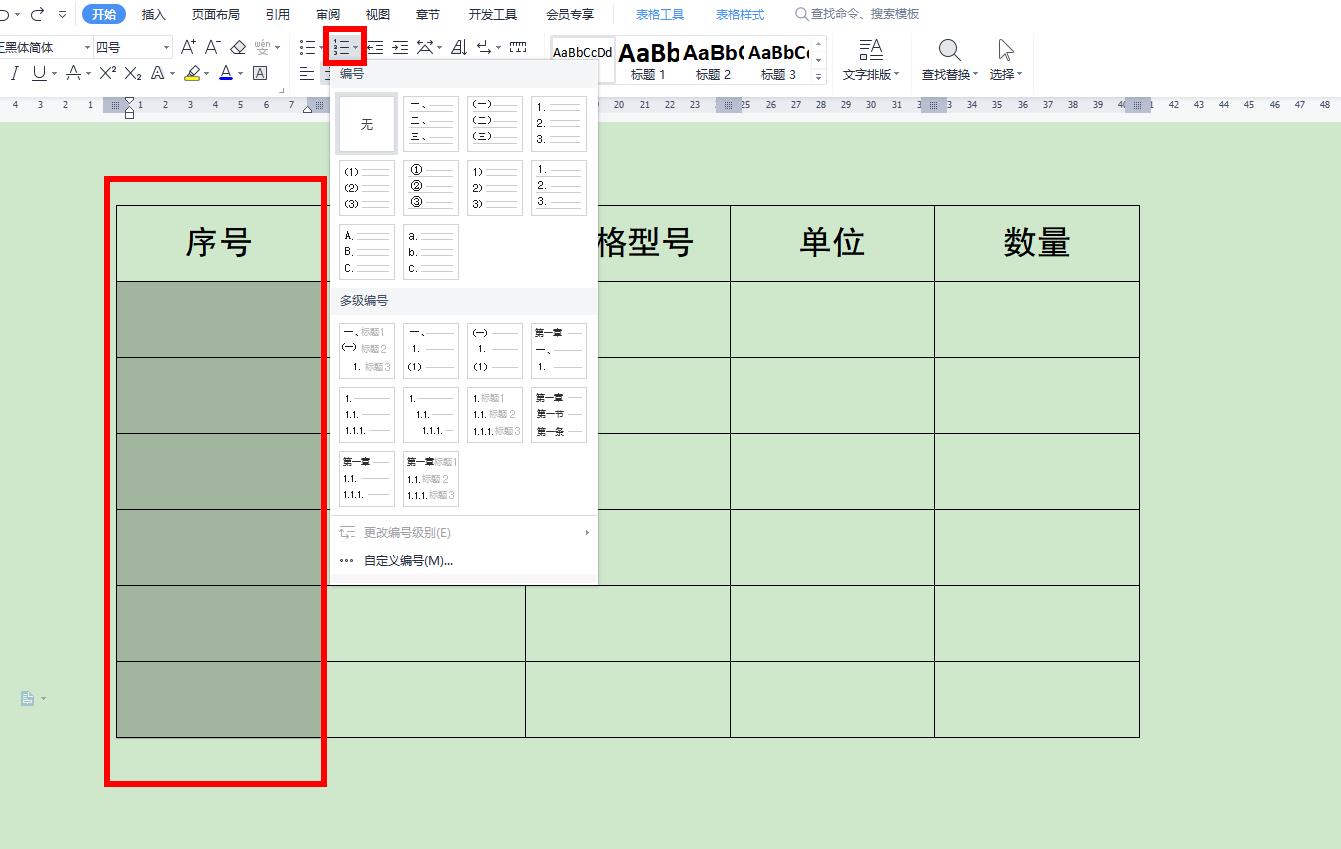
Task: Switch to the 开发工具 tab
Action: 493,14
